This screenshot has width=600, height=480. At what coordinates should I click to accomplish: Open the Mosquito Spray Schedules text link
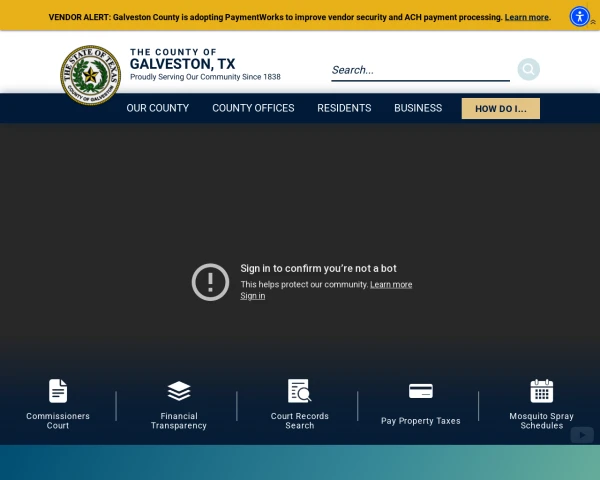pos(541,421)
